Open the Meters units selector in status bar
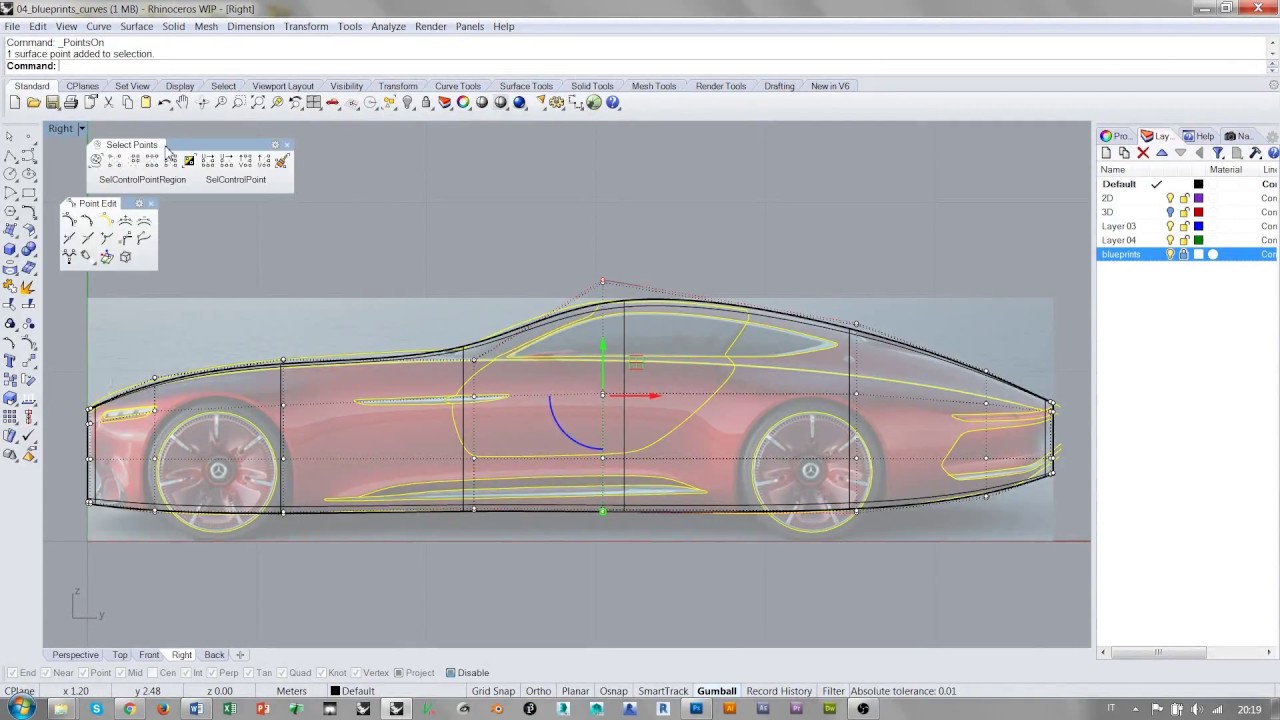This screenshot has width=1280, height=720. click(x=291, y=691)
